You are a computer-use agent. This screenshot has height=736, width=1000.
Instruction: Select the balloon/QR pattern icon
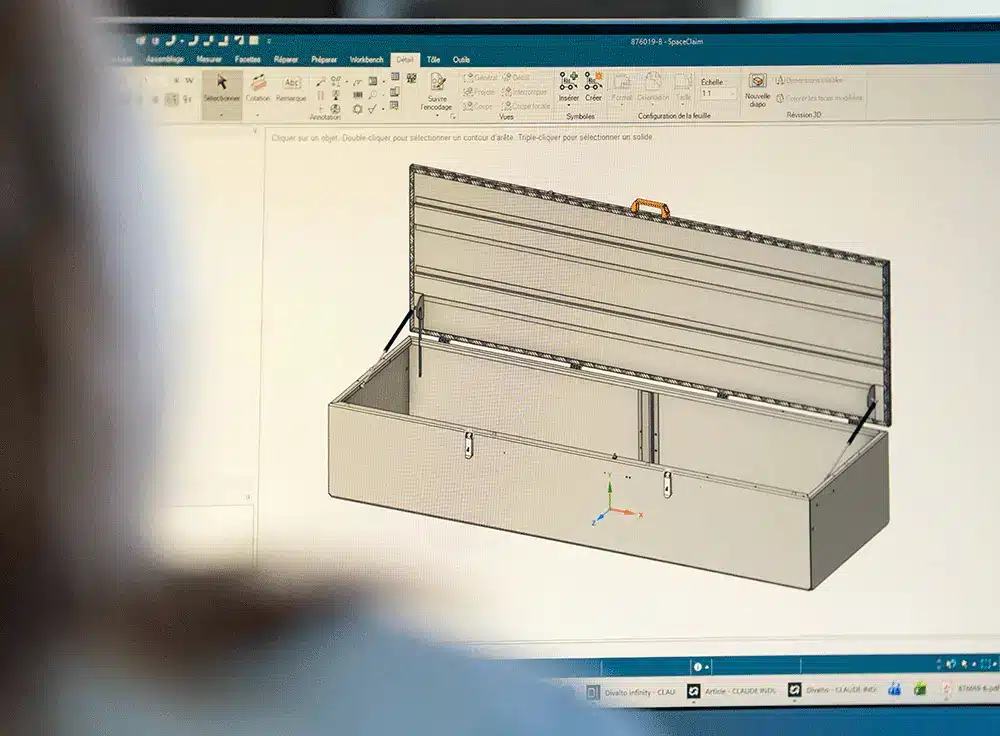point(411,78)
